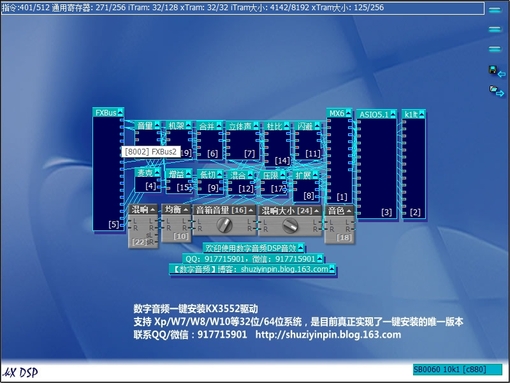
Task: Click the triangle icon on the 混响 module
Action: (x=153, y=210)
